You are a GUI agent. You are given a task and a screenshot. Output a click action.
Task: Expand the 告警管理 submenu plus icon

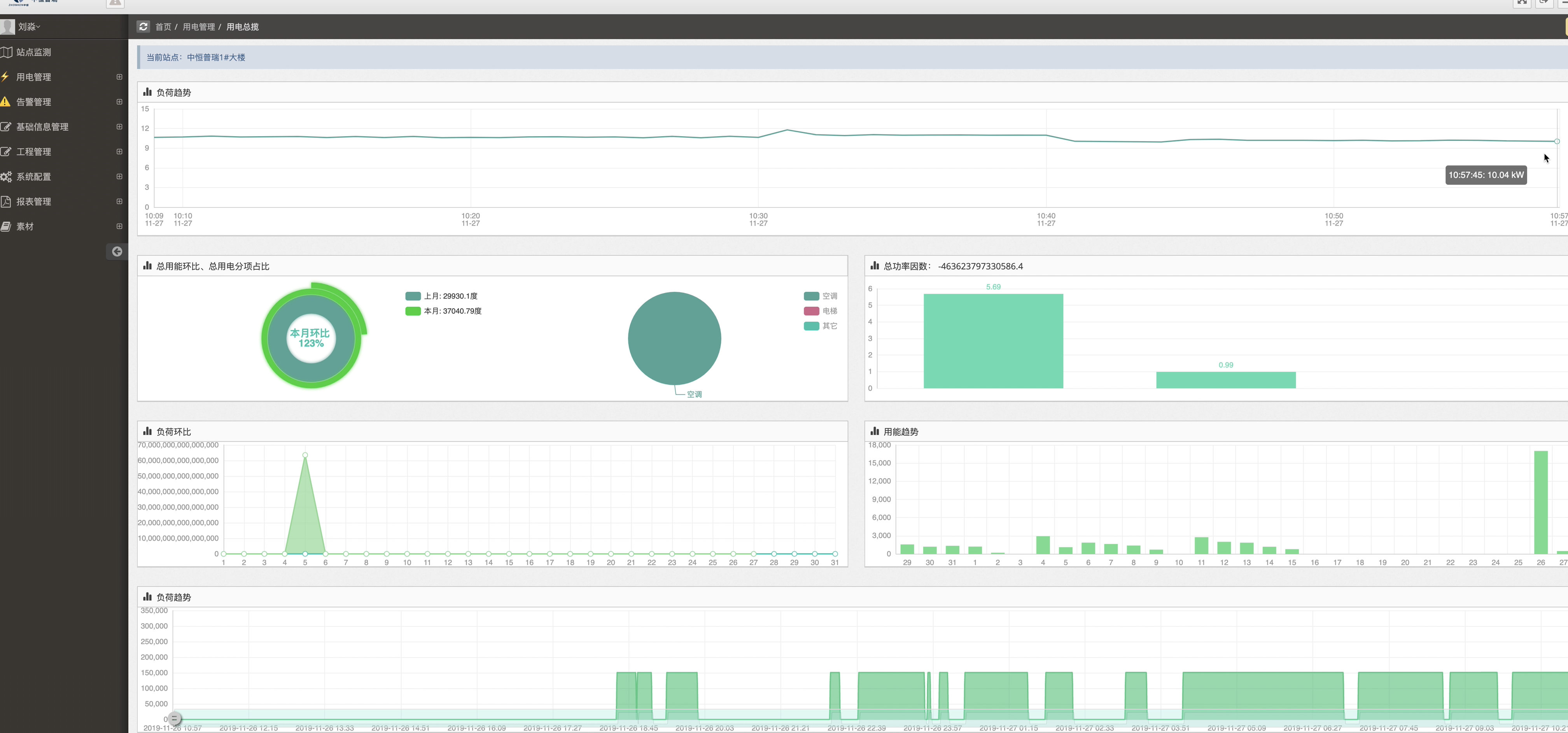tap(119, 102)
